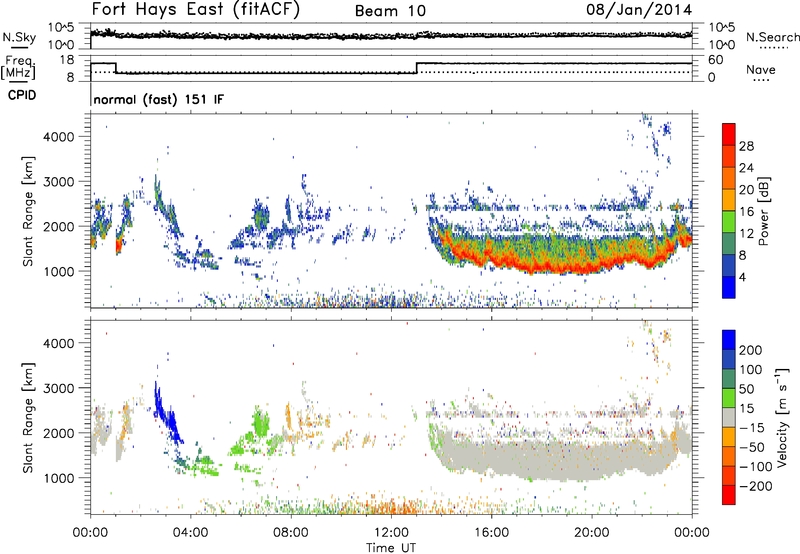This screenshot has width=800, height=554.
Task: Click the gray segment of velocity colorbar
Action: tap(729, 417)
